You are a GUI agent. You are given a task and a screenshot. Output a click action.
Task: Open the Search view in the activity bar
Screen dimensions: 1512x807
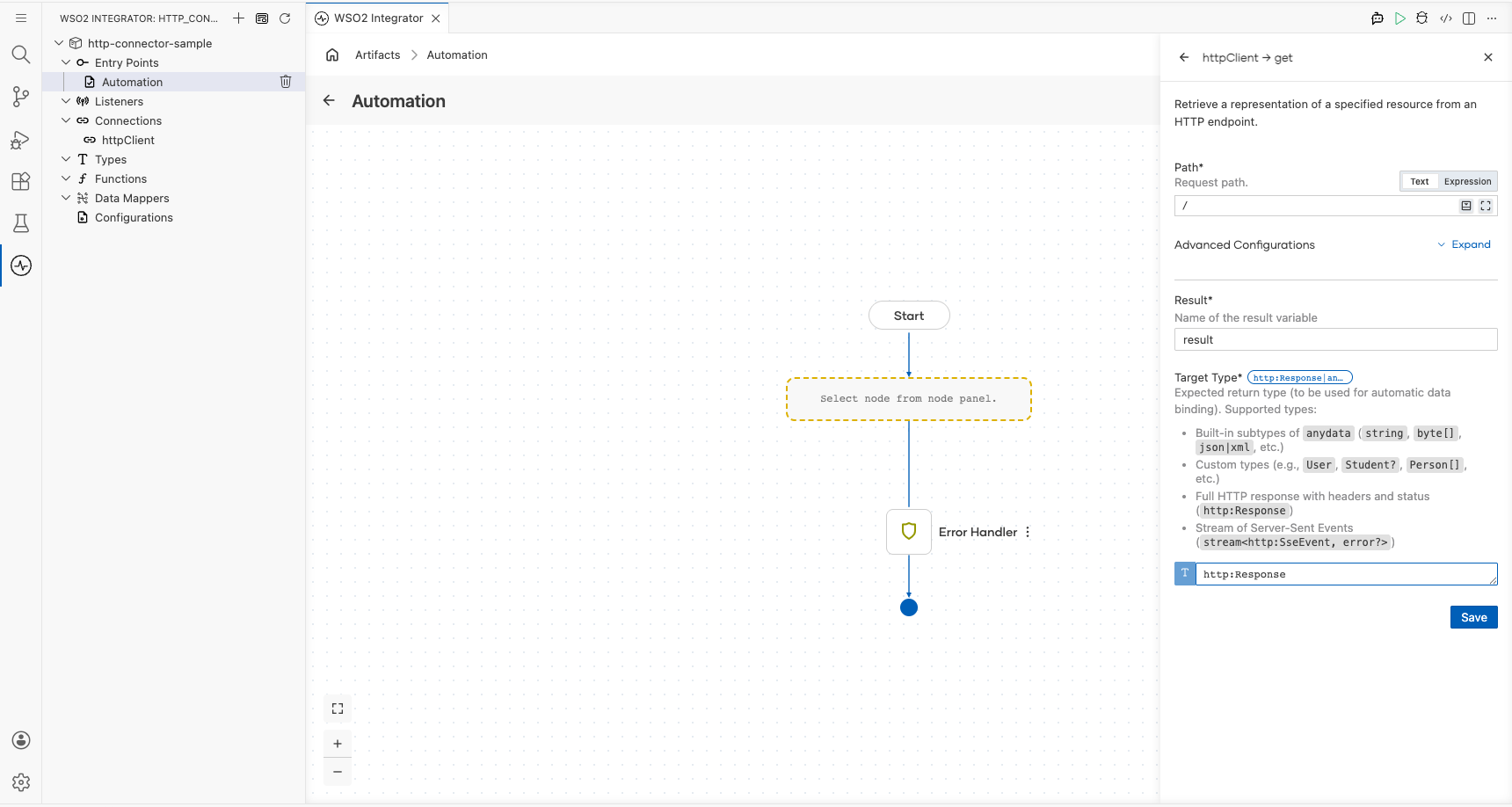21,55
